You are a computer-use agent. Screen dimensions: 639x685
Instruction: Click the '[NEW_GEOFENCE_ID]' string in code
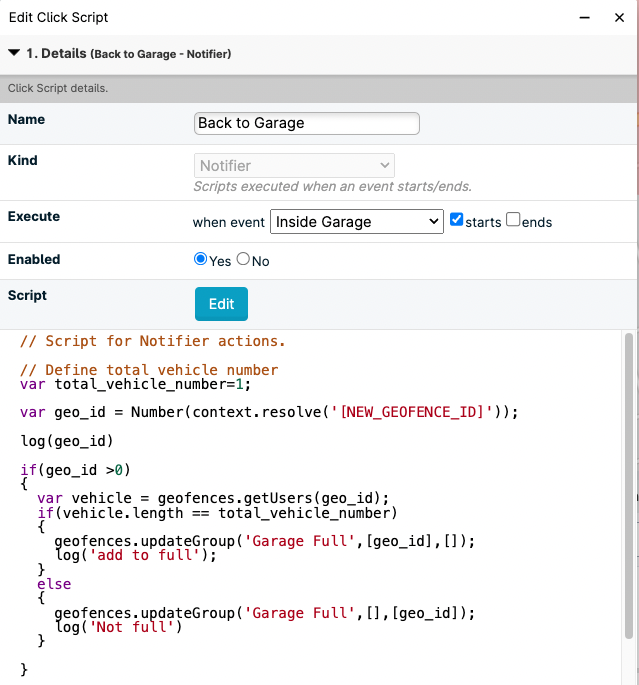412,412
